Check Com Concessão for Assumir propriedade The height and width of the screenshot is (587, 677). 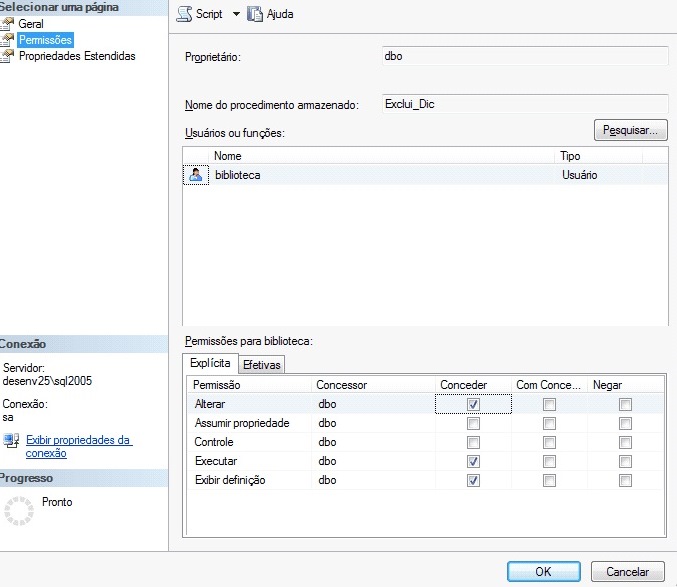pyautogui.click(x=549, y=423)
